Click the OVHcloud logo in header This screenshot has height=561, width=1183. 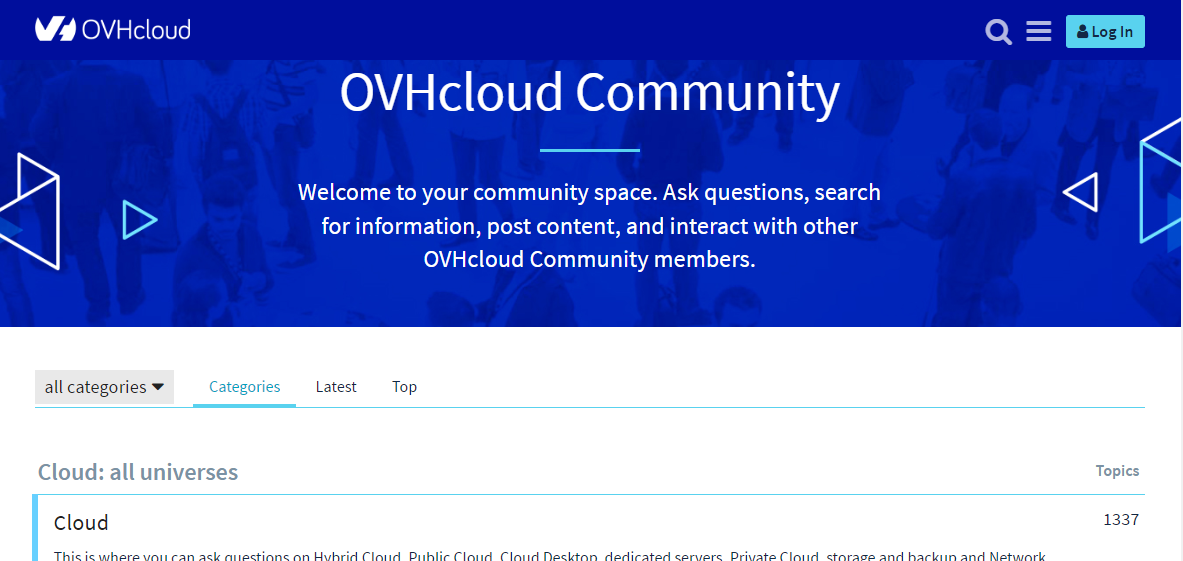point(112,30)
